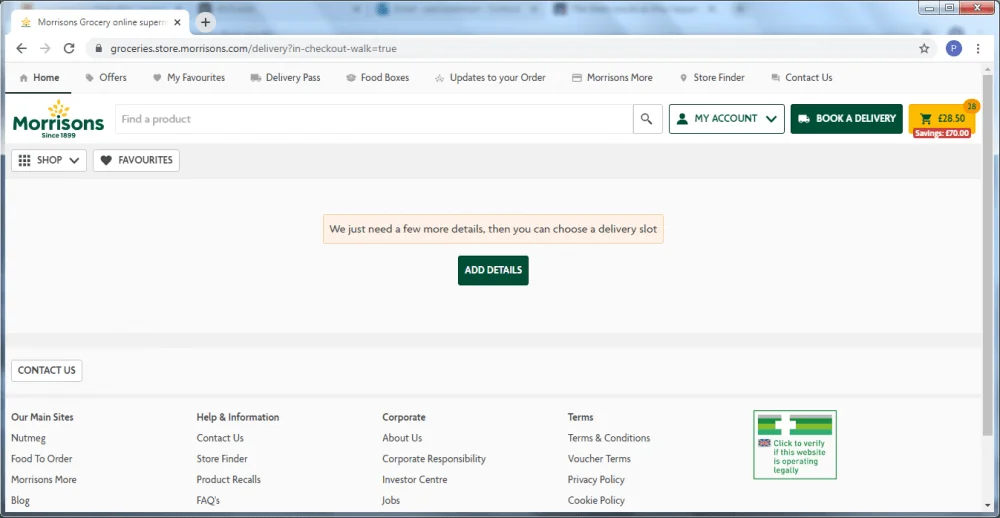Click the FAVOURITES heart button
The height and width of the screenshot is (518, 1000).
click(136, 160)
